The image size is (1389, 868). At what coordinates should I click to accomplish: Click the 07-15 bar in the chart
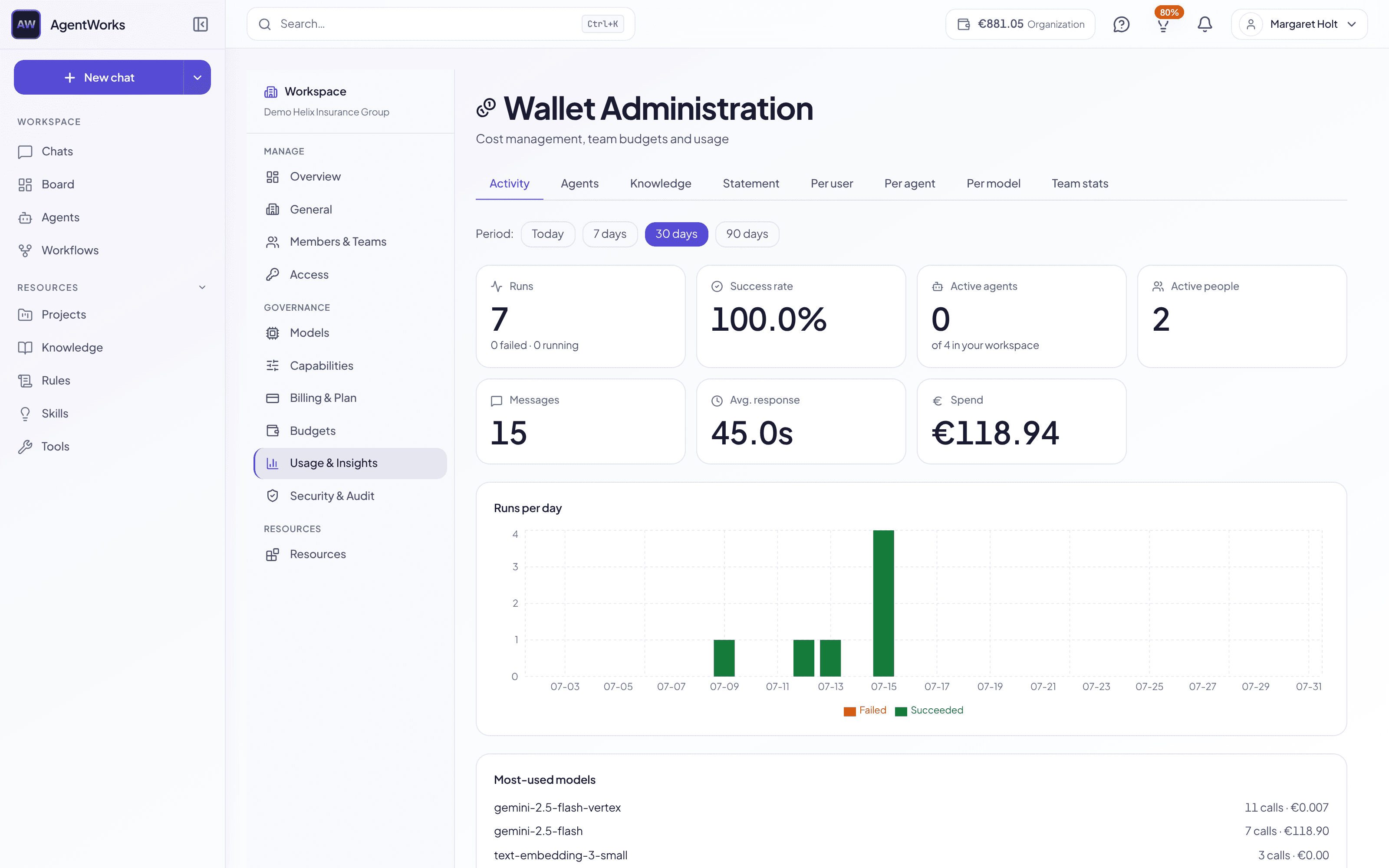(883, 603)
